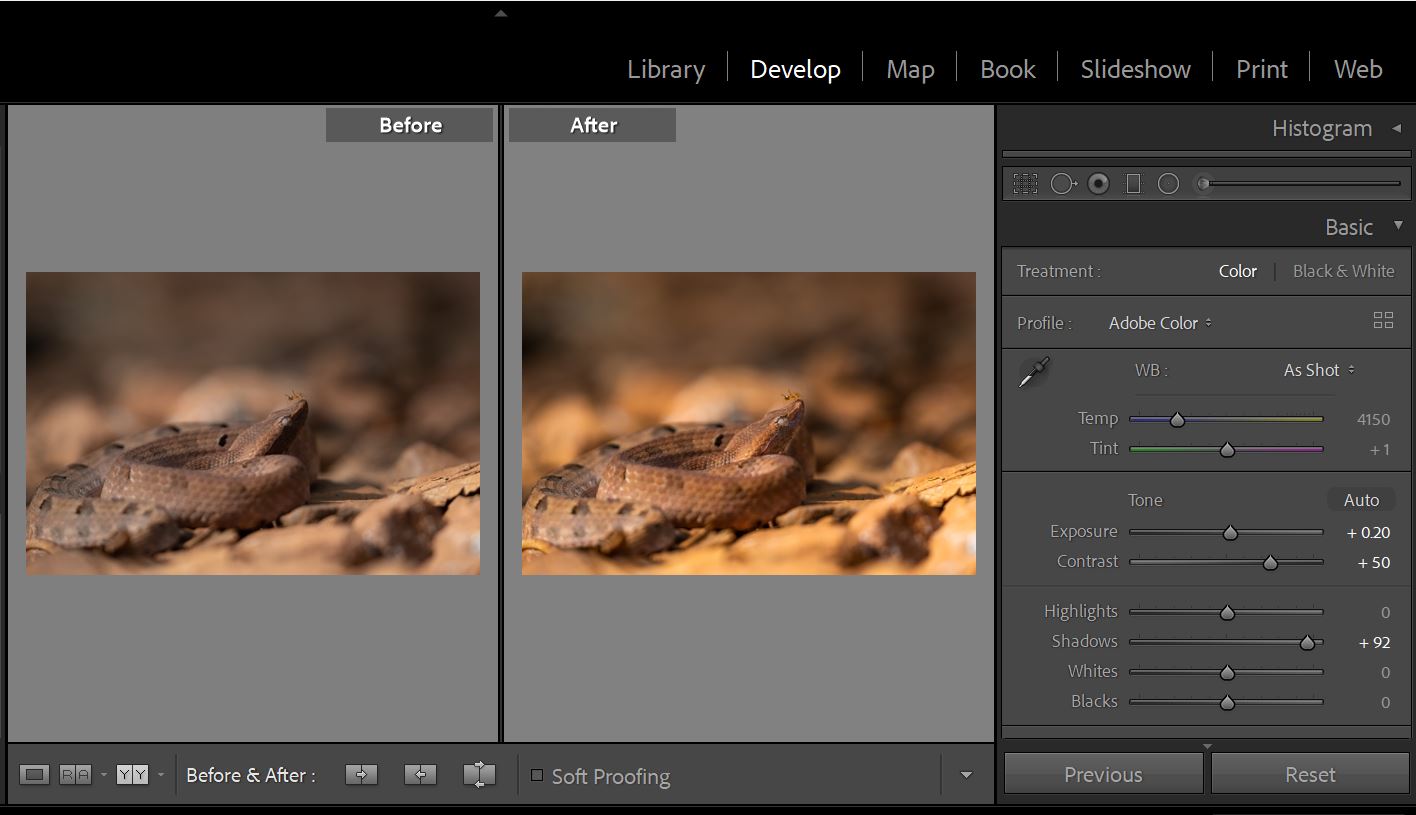1416x815 pixels.
Task: Click the Before label
Action: coord(410,125)
